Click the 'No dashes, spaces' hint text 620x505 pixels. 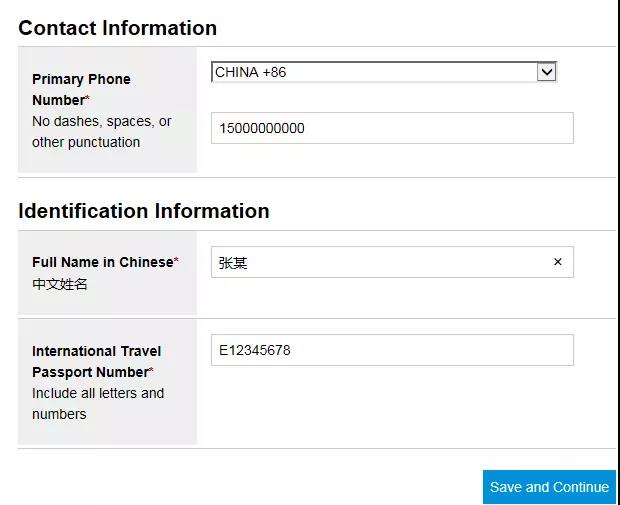(x=102, y=132)
